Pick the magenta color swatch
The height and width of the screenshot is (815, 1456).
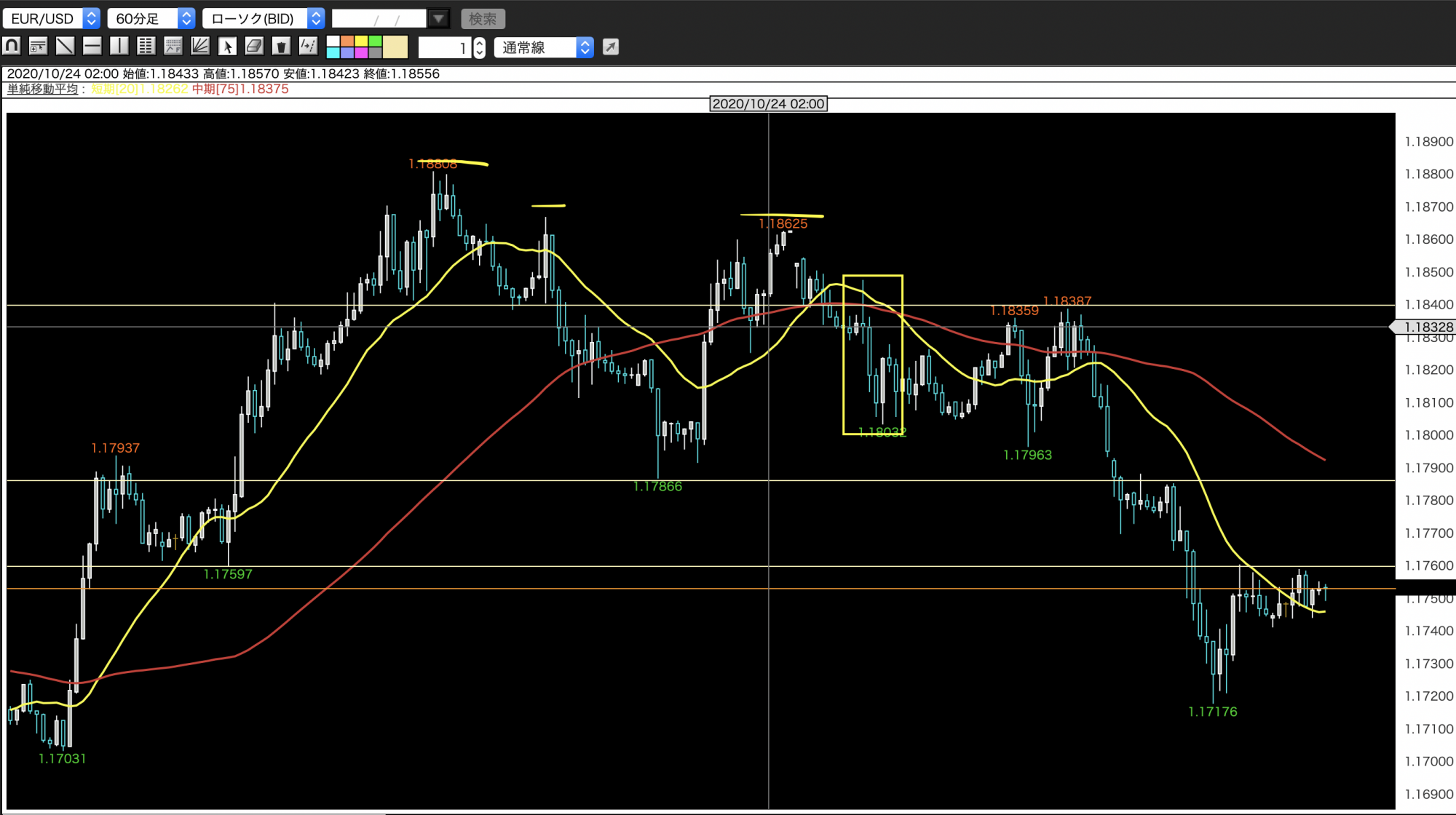[361, 52]
